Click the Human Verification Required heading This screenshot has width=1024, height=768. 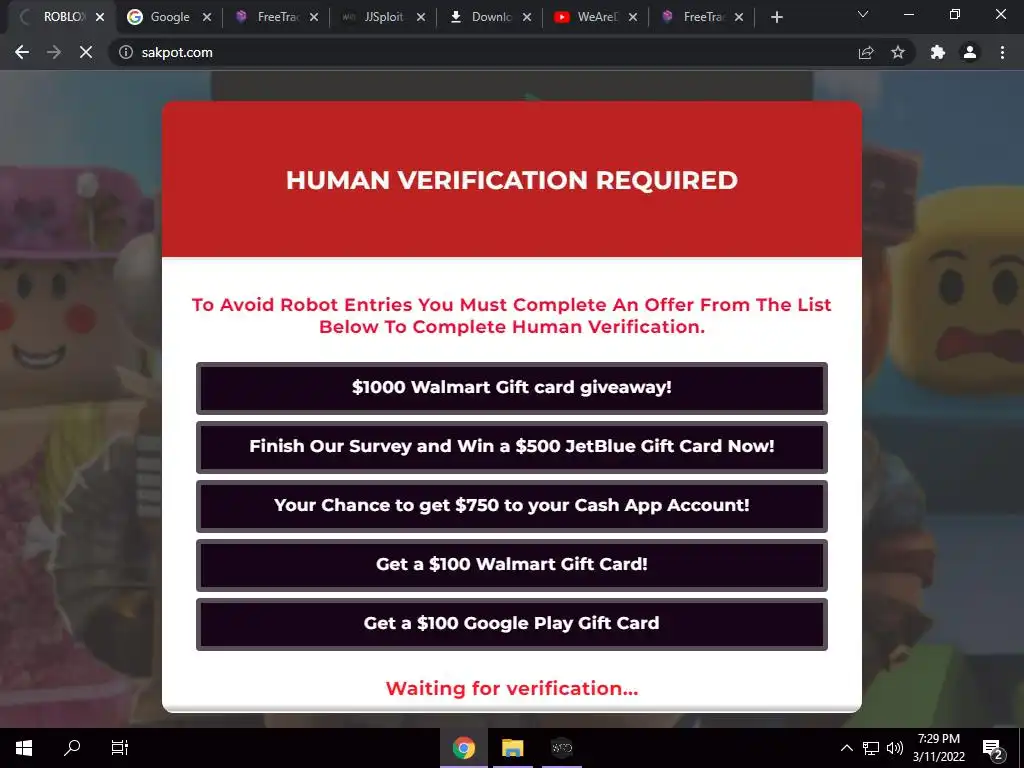pos(512,180)
